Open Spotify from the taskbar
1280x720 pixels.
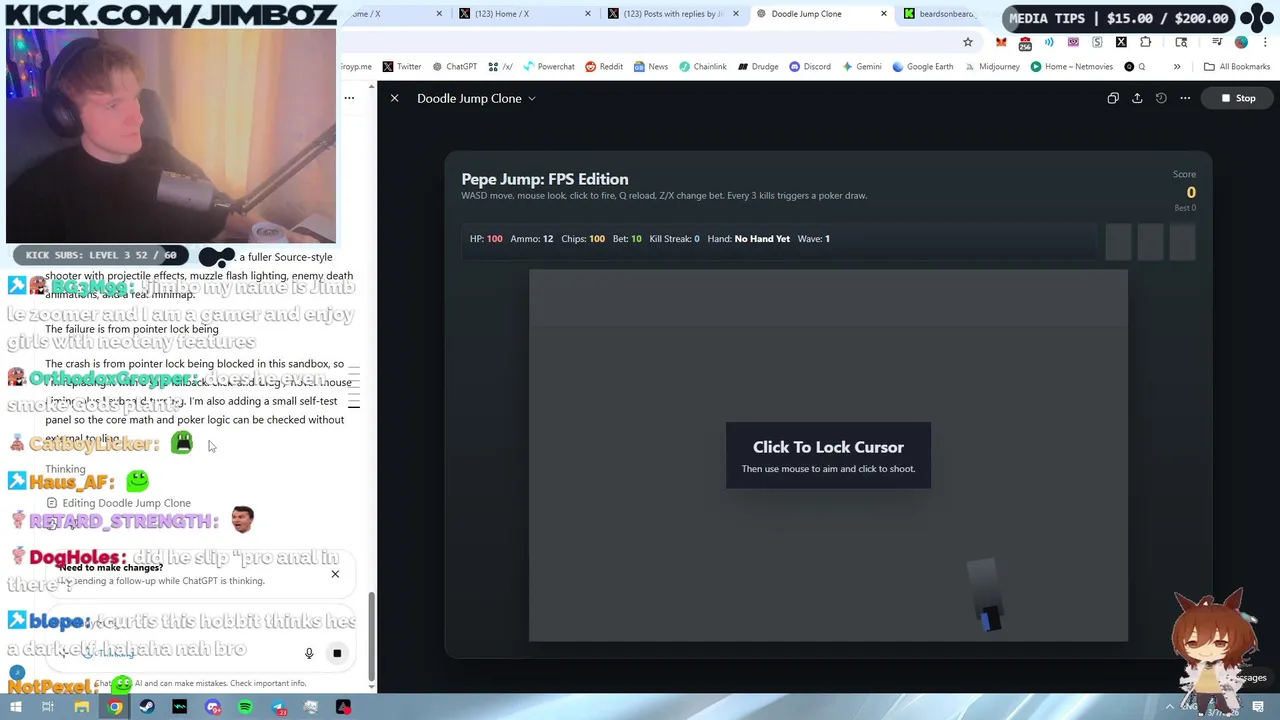246,707
